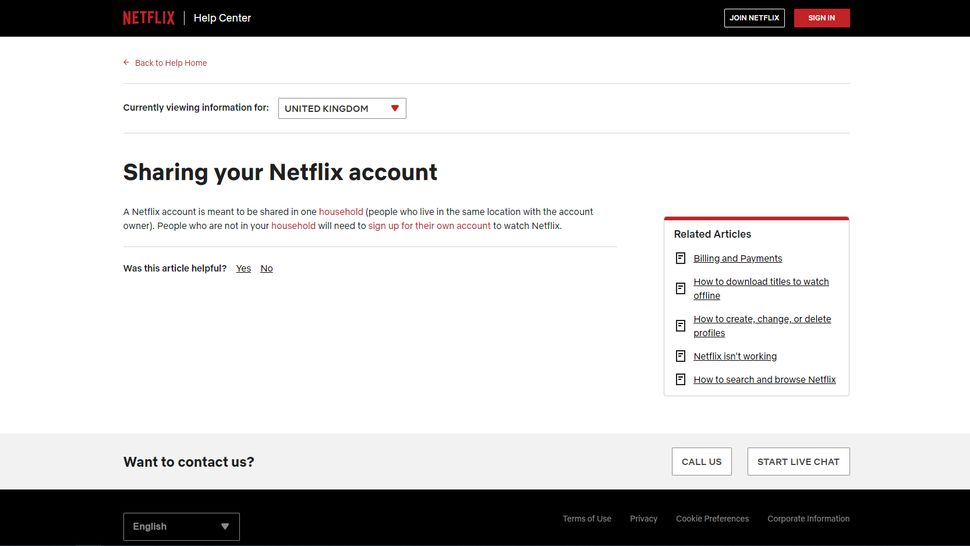970x546 pixels.
Task: Click the back arrow icon beside Help Home
Action: click(x=126, y=62)
